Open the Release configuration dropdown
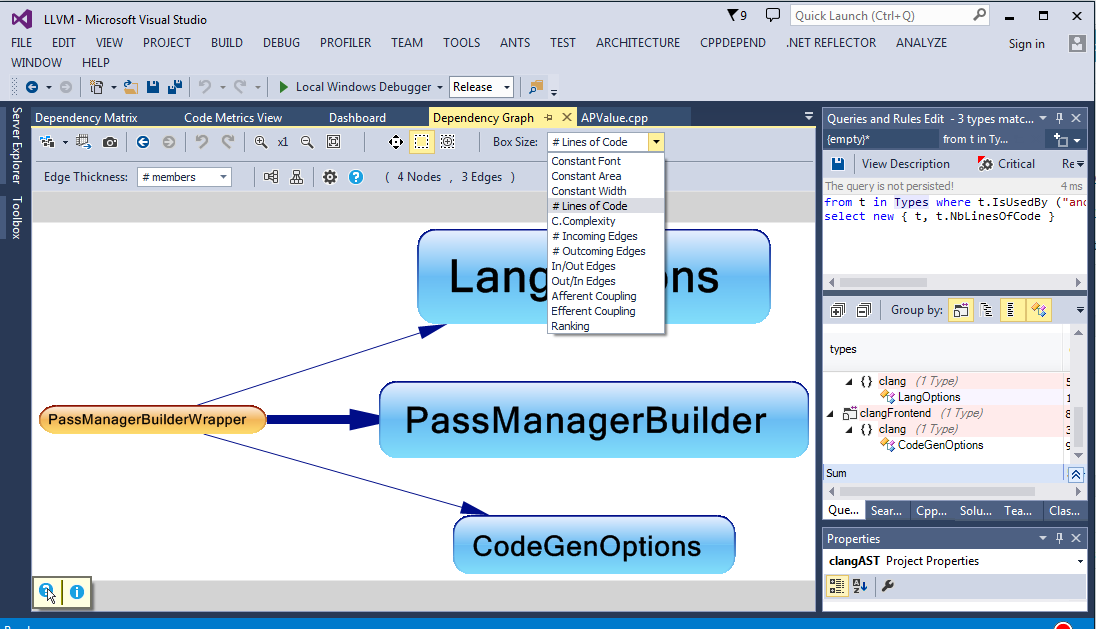The width and height of the screenshot is (1096, 629). (482, 87)
